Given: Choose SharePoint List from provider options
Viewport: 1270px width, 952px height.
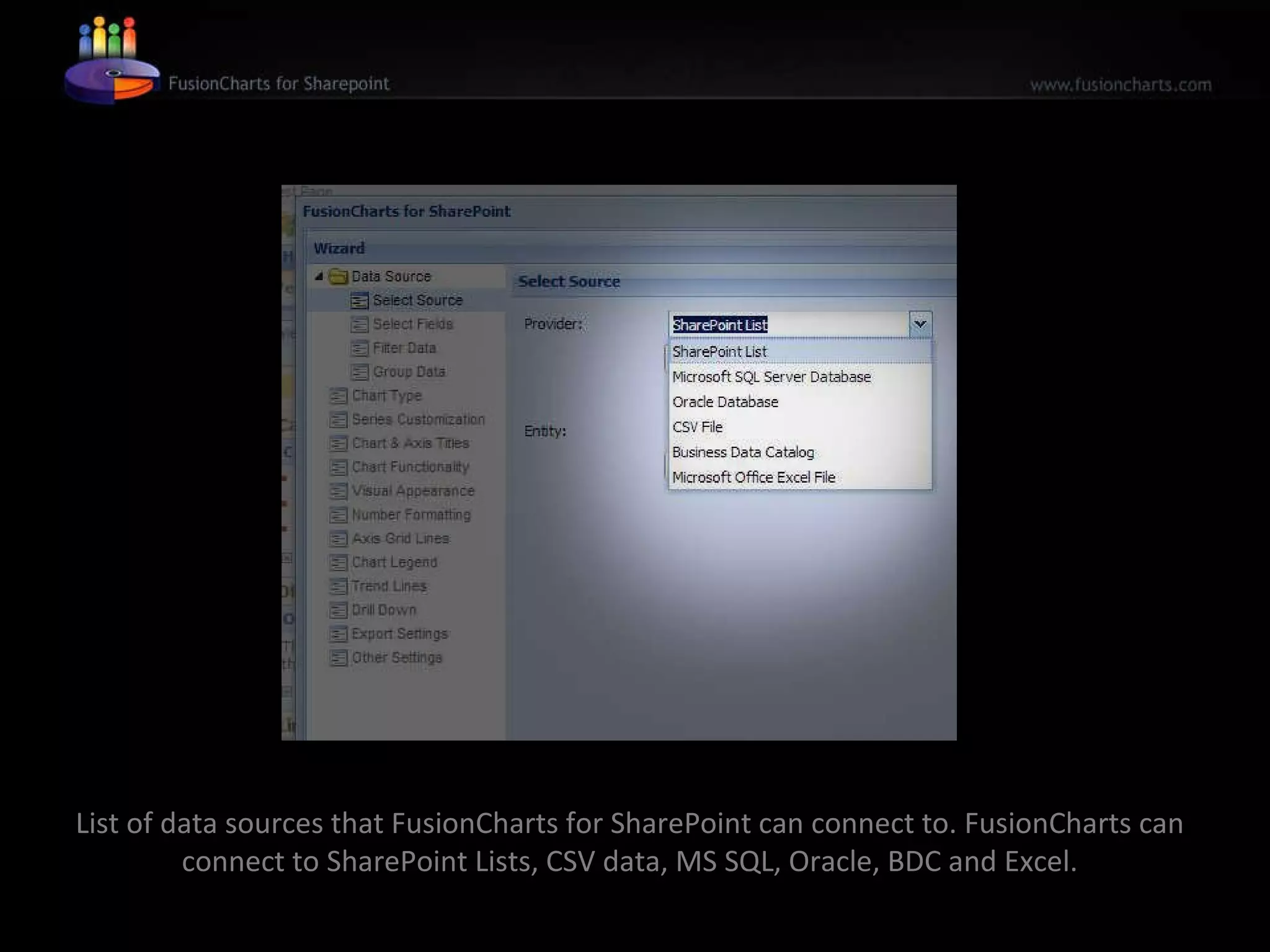Looking at the screenshot, I should point(800,351).
